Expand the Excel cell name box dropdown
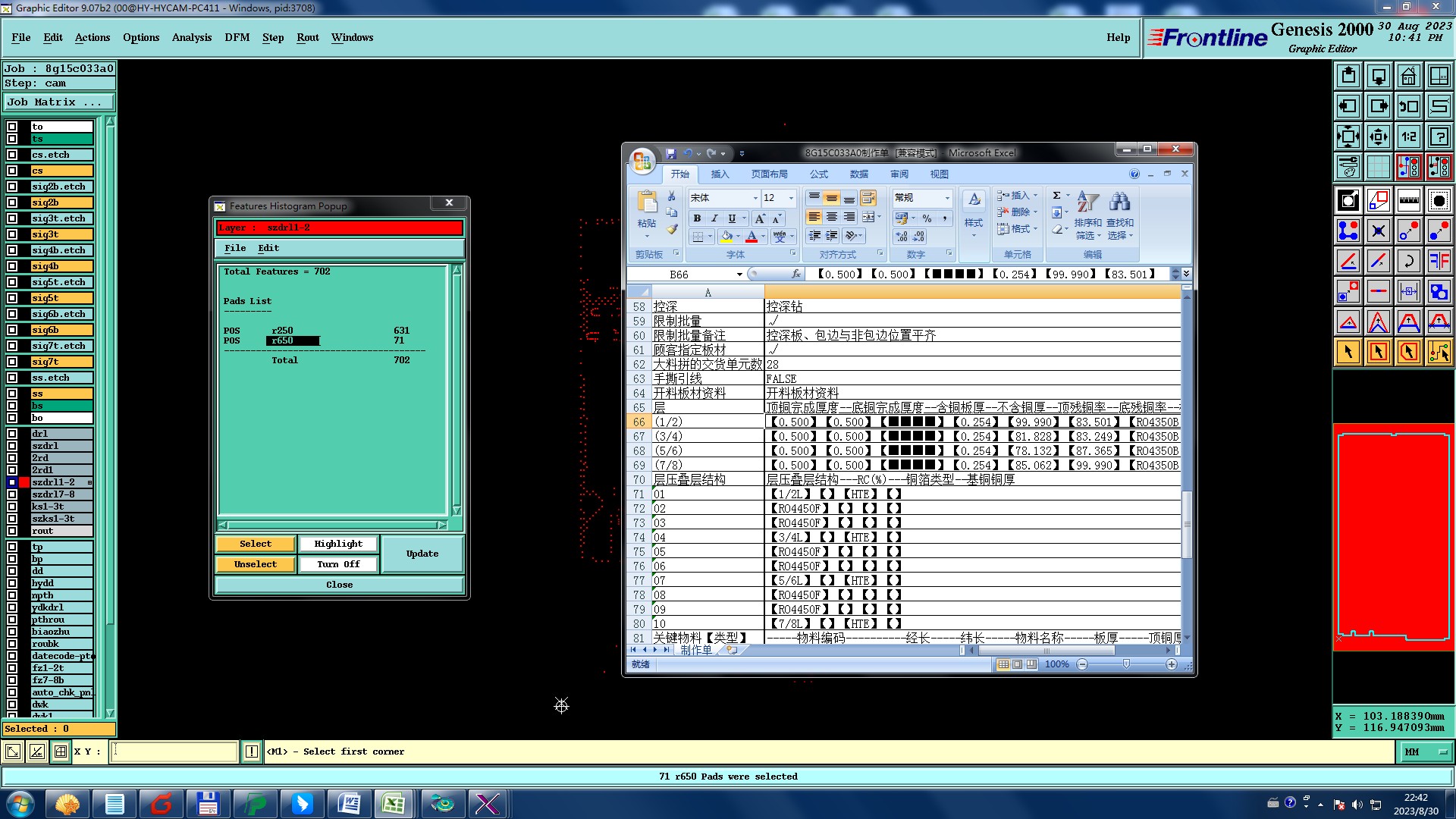1456x819 pixels. pos(739,275)
